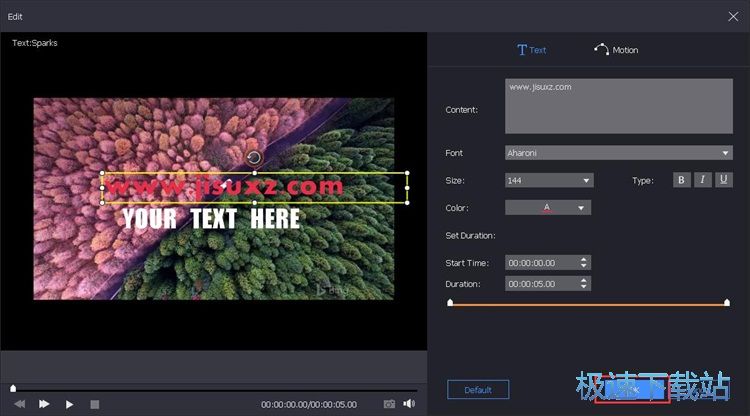Click the rotate handle above the text box
Viewport: 750px width, 416px height.
[x=254, y=157]
